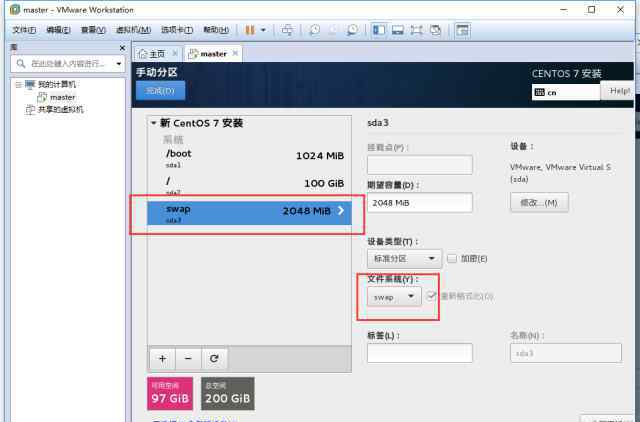Click the 期望容量 field showing 2048 MiB
The height and width of the screenshot is (422, 640).
point(420,202)
